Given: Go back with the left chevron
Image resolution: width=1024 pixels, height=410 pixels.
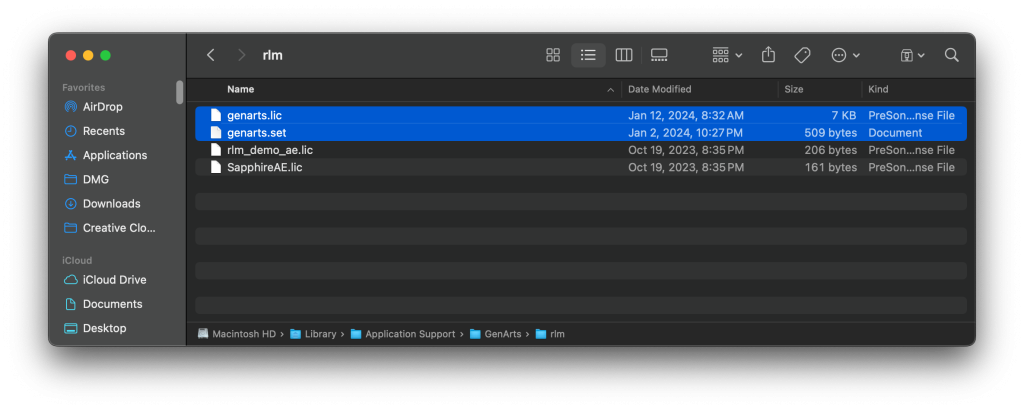Looking at the screenshot, I should tap(210, 55).
